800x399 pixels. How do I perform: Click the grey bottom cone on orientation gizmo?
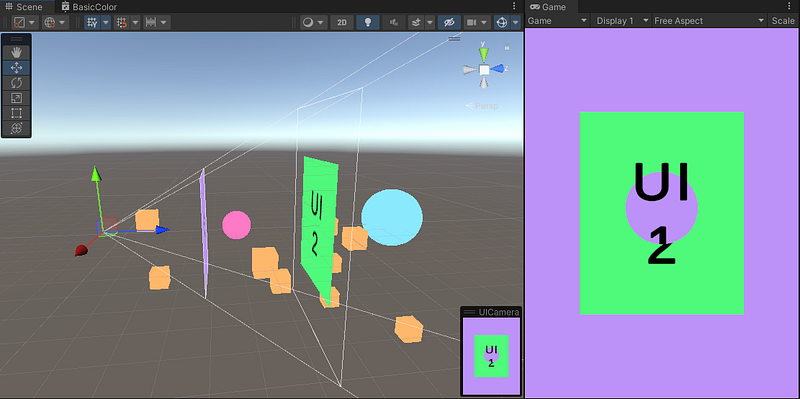(484, 83)
